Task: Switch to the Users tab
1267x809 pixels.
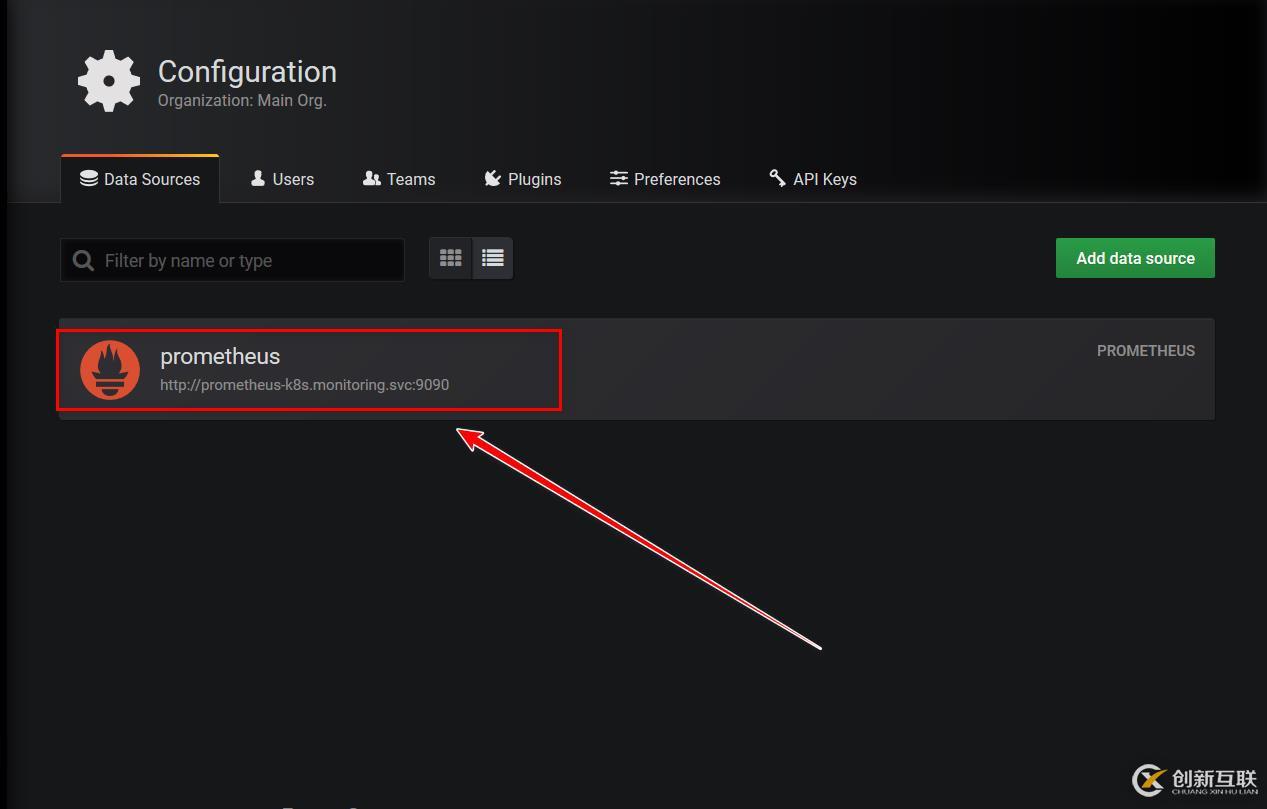Action: tap(282, 179)
